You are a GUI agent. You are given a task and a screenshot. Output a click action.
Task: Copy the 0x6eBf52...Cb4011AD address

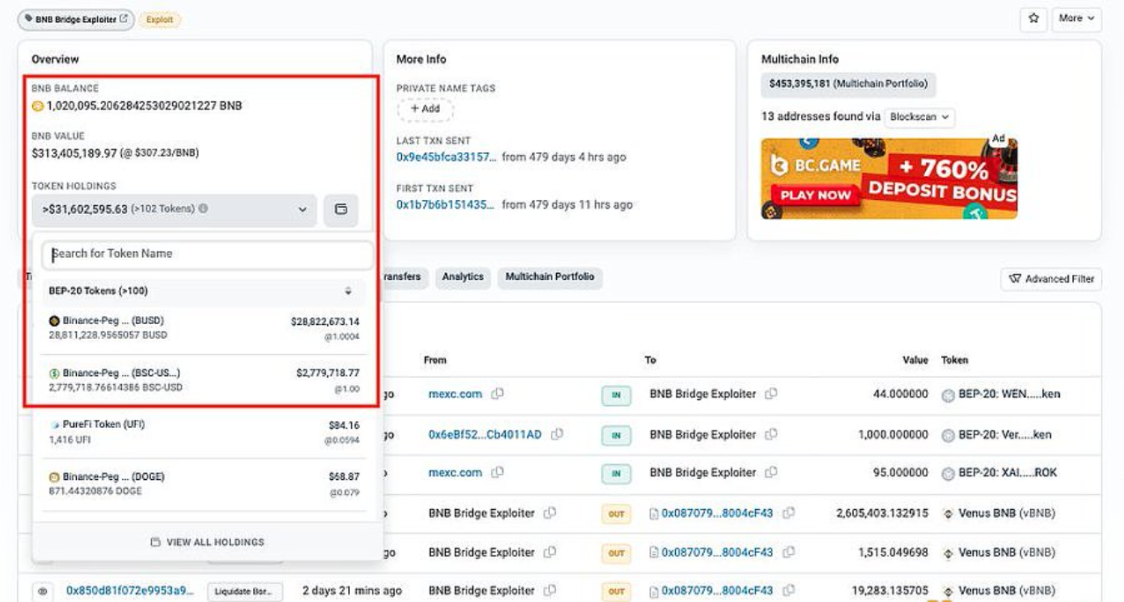tap(557, 435)
